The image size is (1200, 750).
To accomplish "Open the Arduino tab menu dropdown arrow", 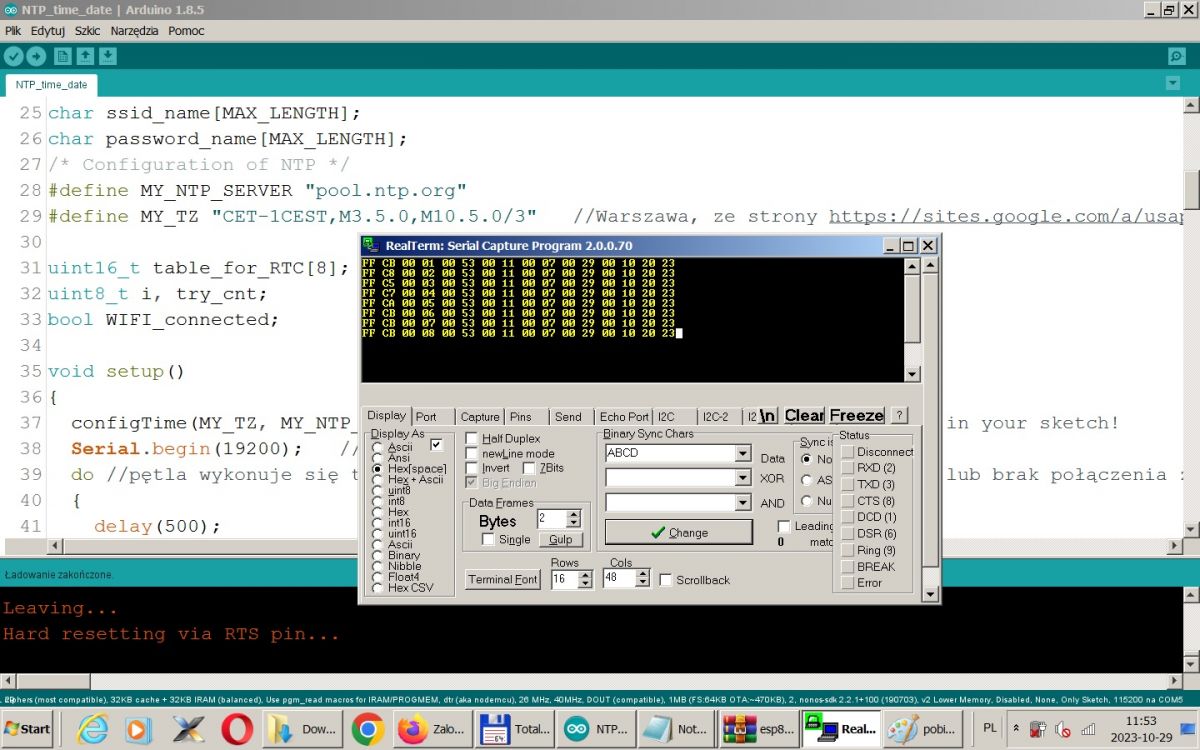I will click(1173, 84).
